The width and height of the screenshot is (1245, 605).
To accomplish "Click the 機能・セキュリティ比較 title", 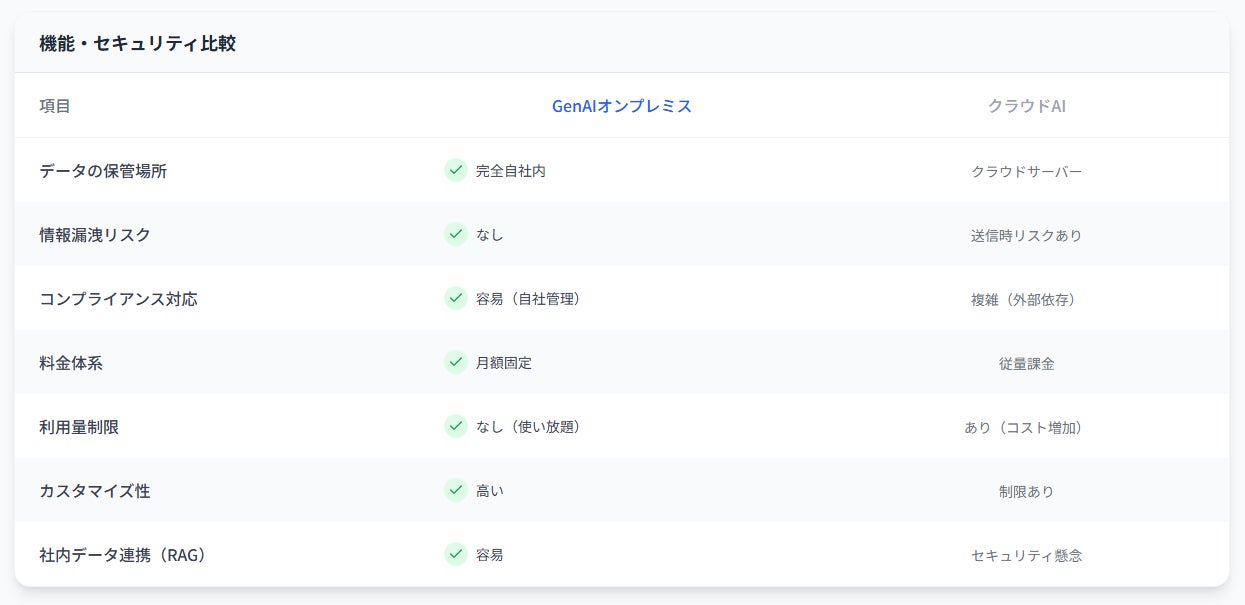I will 137,44.
